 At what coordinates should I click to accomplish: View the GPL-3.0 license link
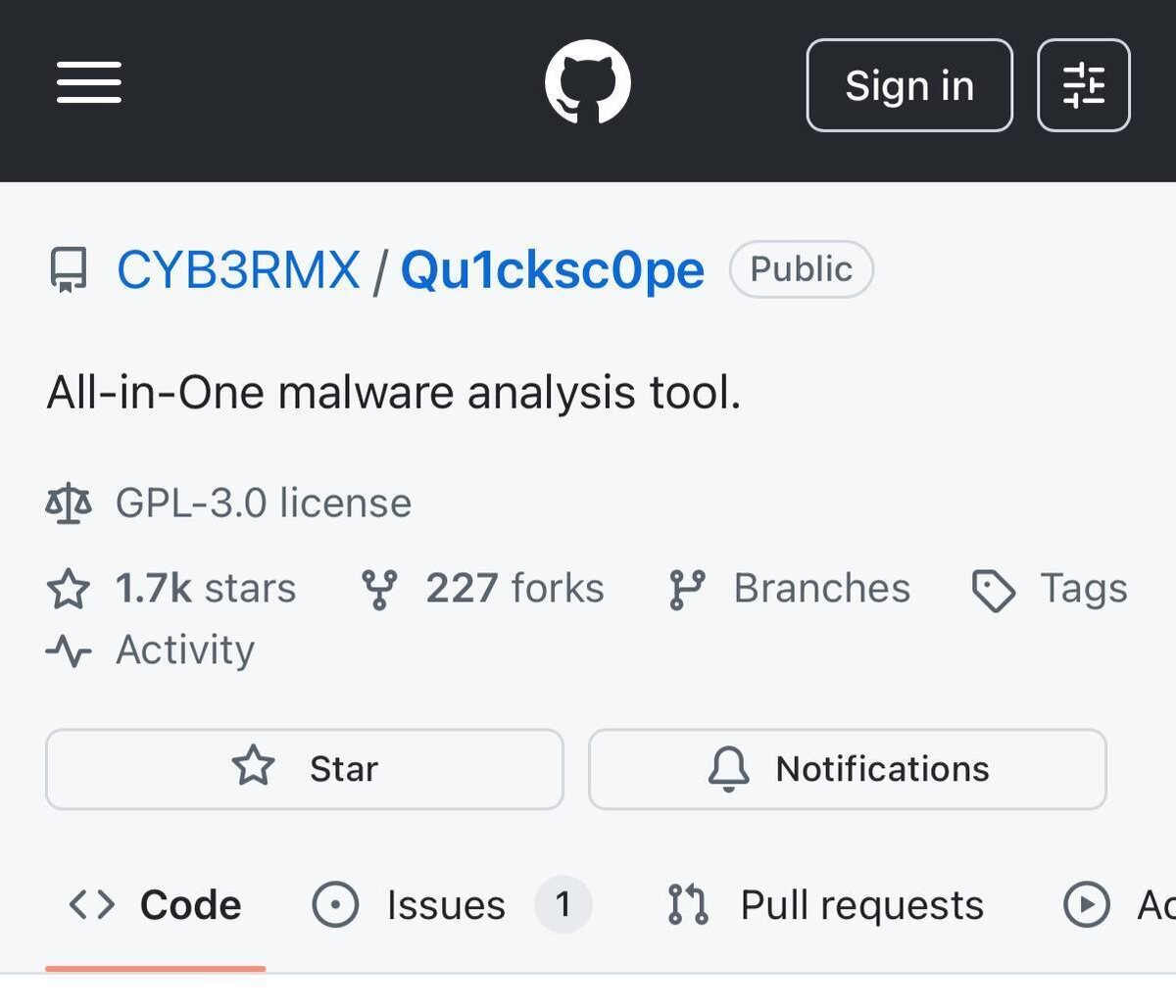[263, 504]
